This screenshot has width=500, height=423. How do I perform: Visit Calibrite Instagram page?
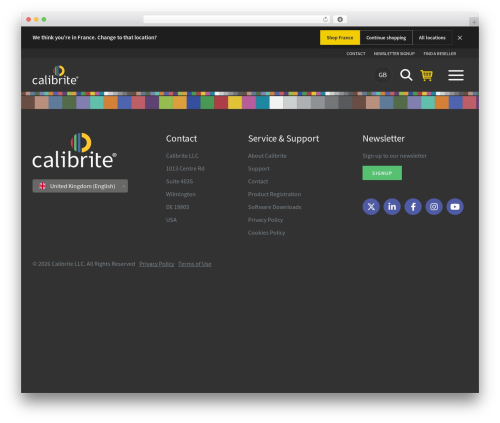pyautogui.click(x=434, y=207)
